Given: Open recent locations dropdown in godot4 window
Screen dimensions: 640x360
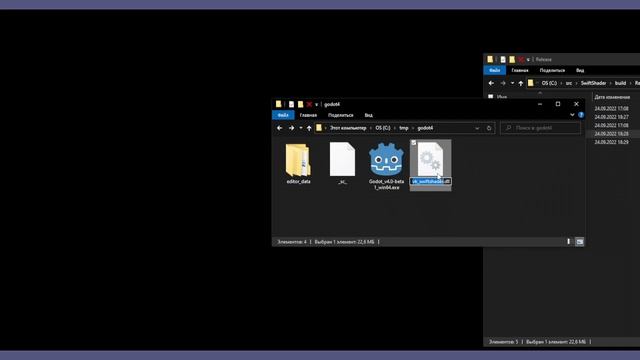Looking at the screenshot, I should tap(301, 128).
